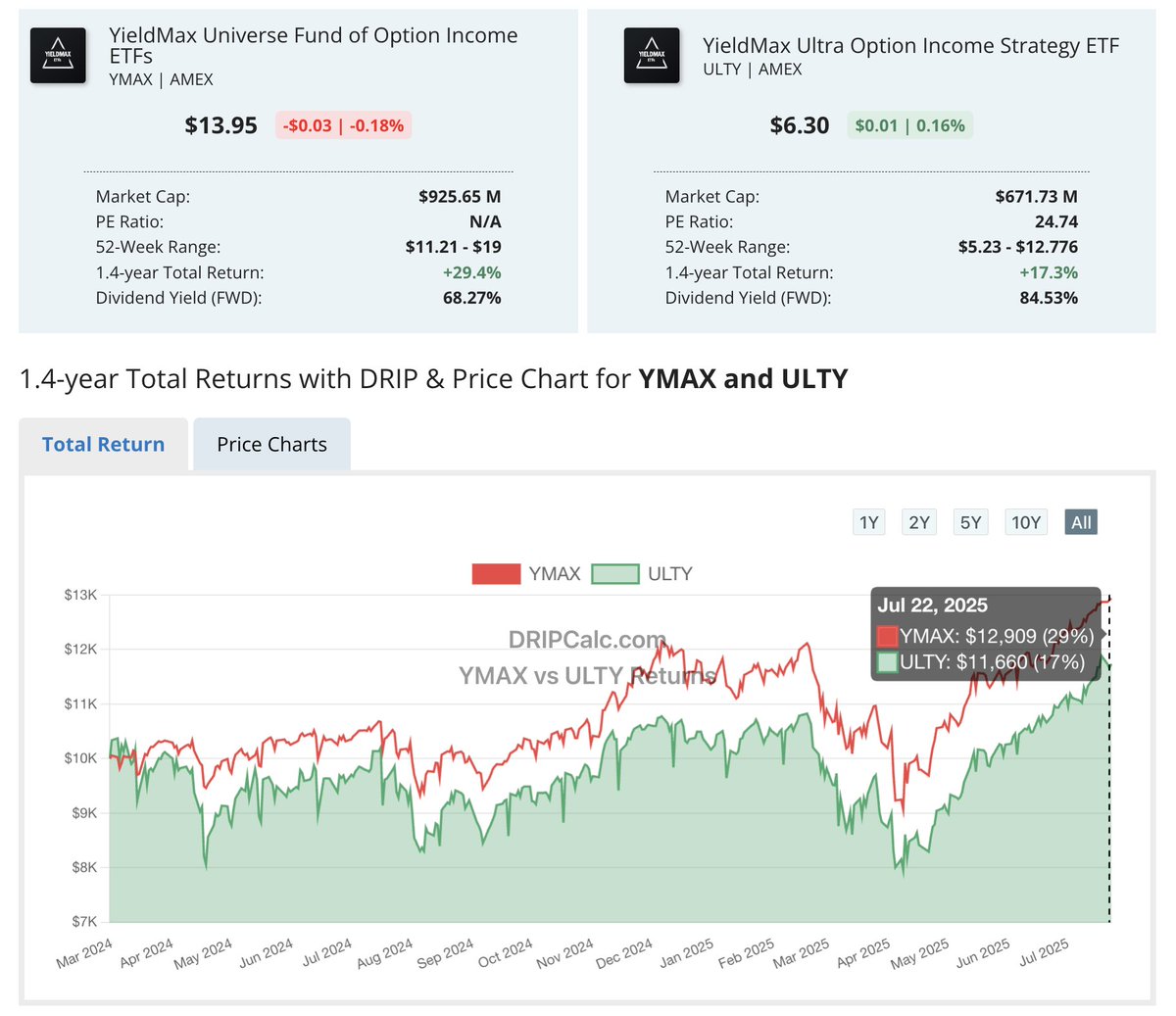
Task: Click the green ULTY legend color box
Action: click(615, 574)
